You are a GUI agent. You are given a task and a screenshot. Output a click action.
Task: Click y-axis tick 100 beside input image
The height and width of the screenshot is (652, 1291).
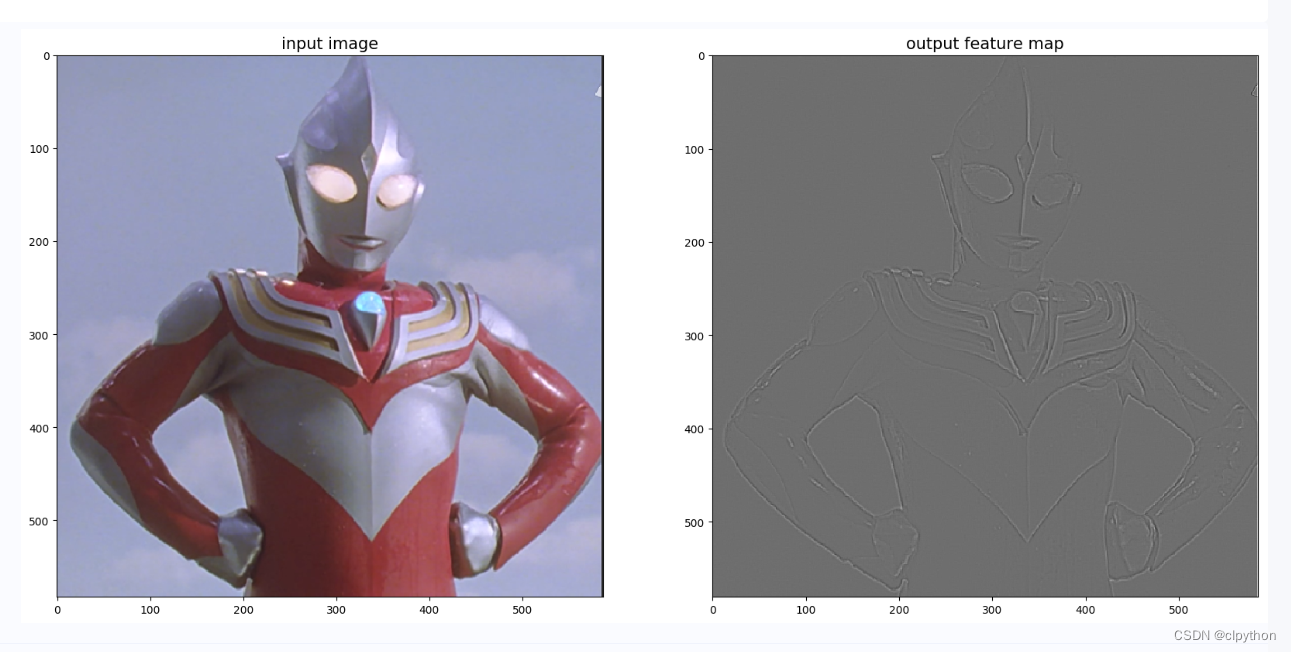(x=39, y=149)
